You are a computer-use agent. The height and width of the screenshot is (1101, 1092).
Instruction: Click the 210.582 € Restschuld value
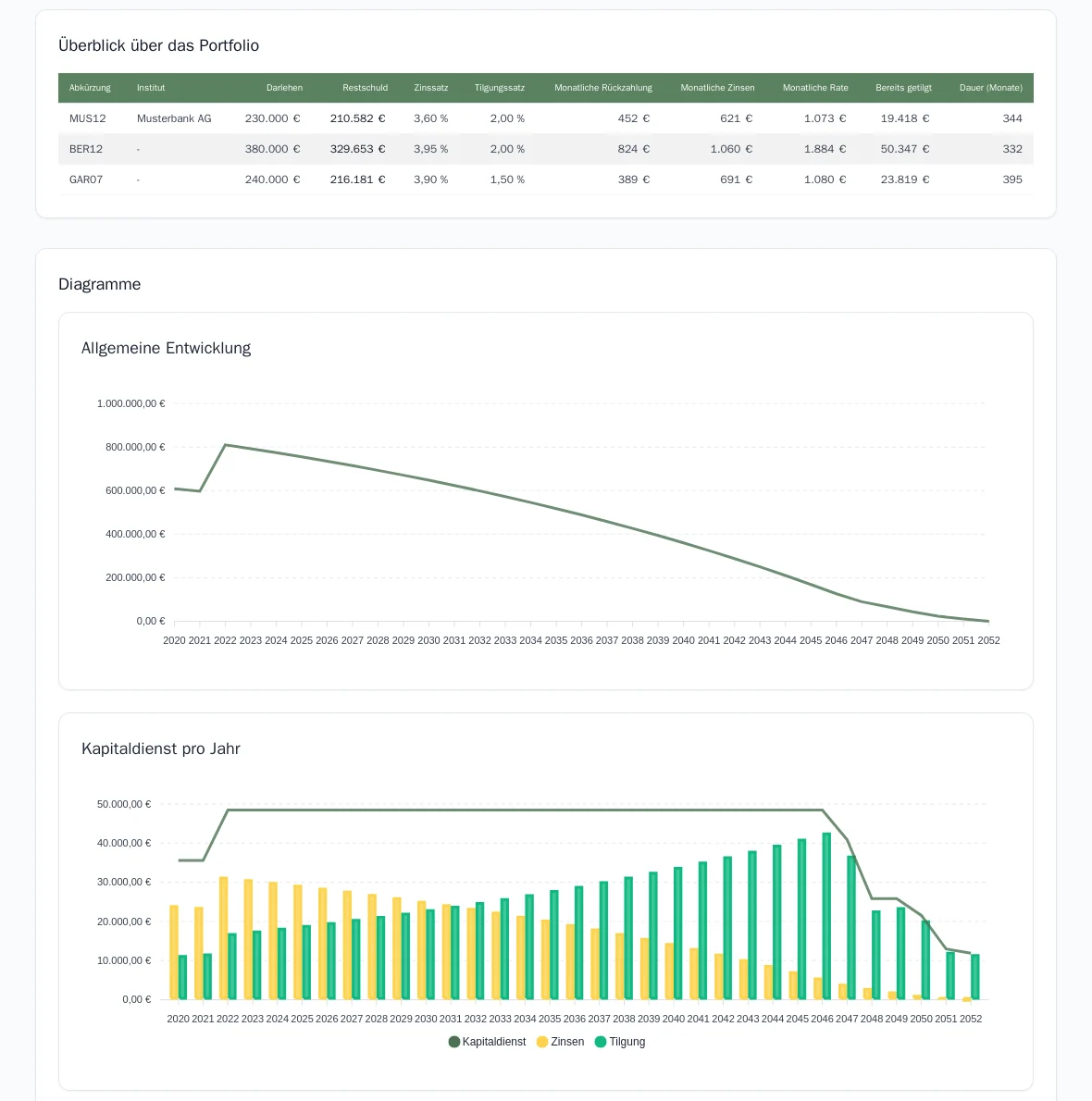pyautogui.click(x=358, y=118)
